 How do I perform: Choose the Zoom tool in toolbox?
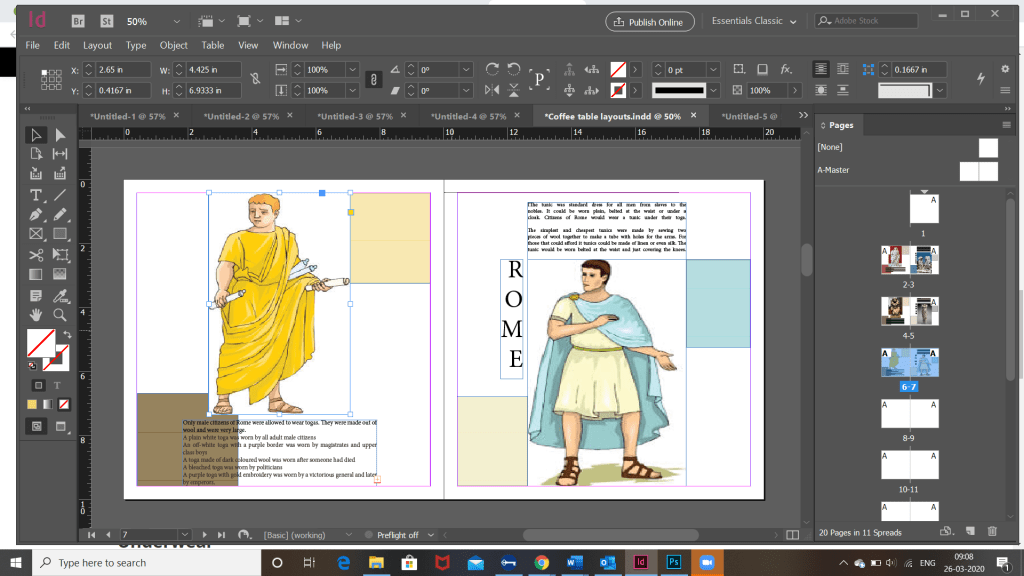click(x=60, y=315)
